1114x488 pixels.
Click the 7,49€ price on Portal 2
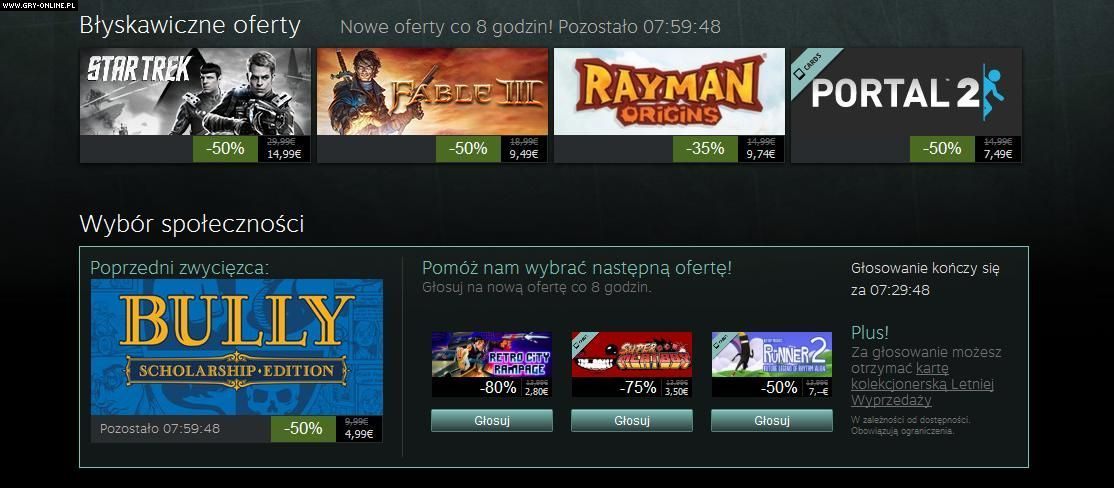click(998, 153)
